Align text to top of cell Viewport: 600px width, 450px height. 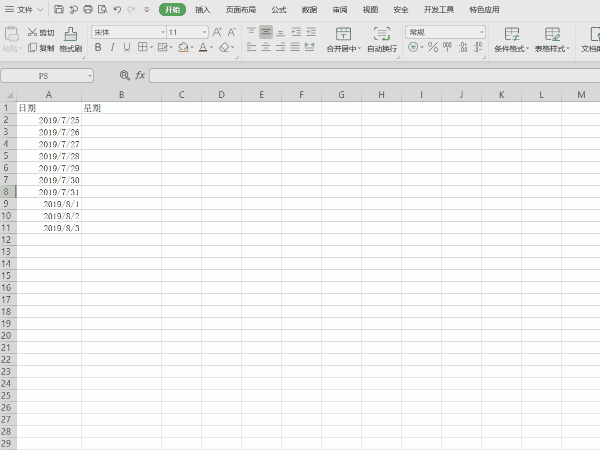(x=251, y=32)
